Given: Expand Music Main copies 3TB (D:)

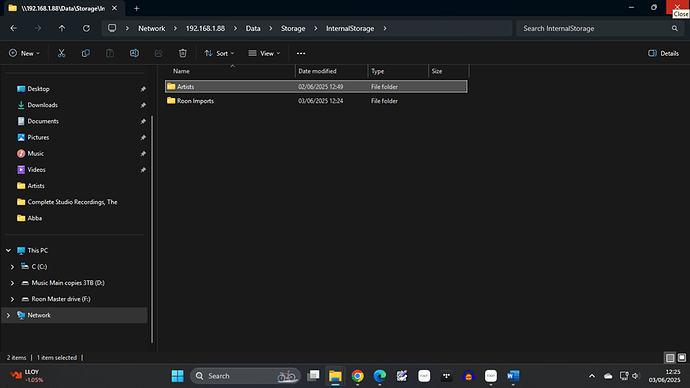Looking at the screenshot, I should pos(12,283).
